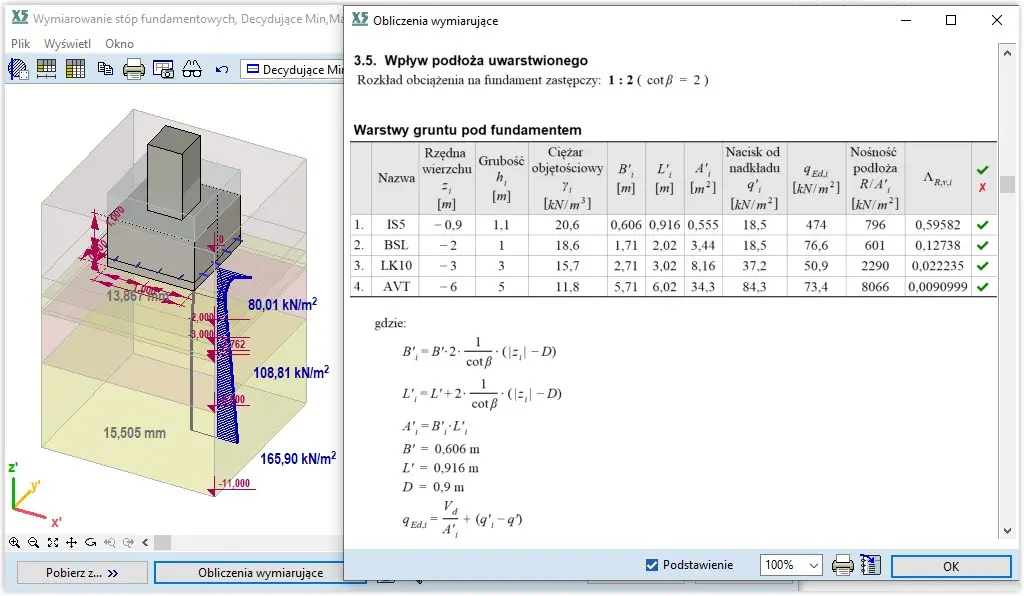Click the rotate view icon below 3D view
The width and height of the screenshot is (1024, 596).
click(x=91, y=542)
